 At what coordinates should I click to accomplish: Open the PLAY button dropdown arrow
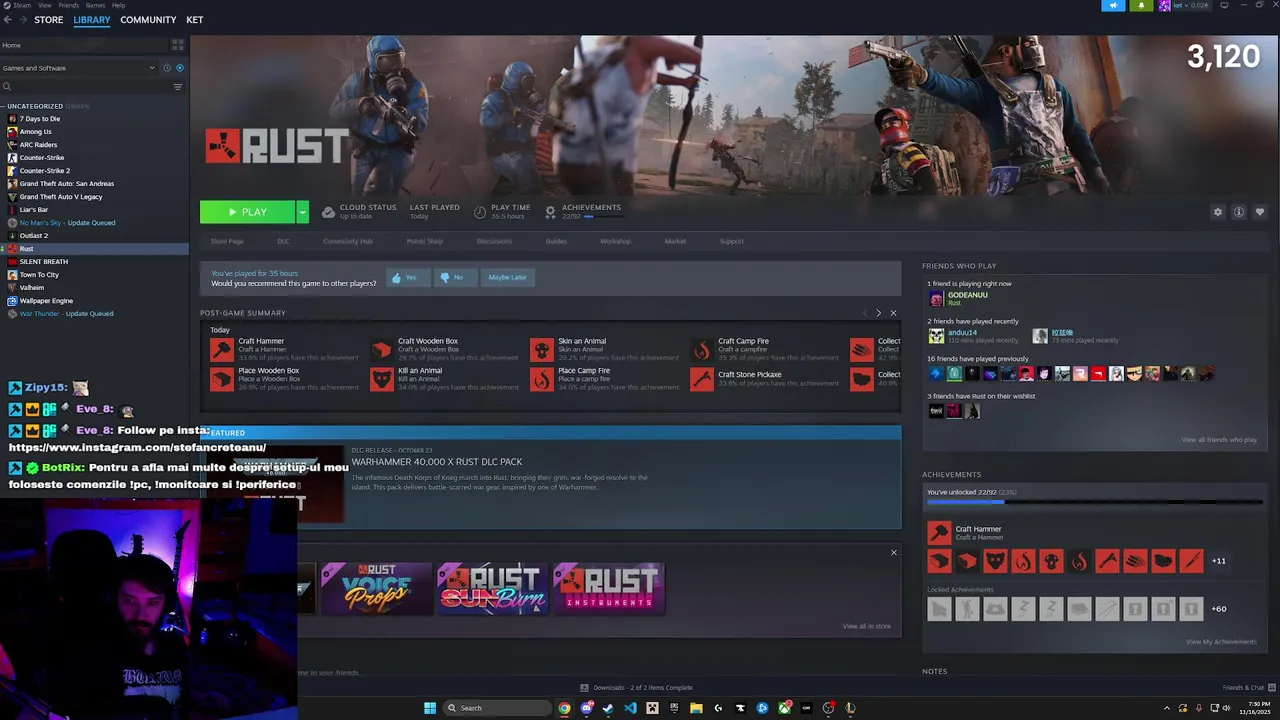302,212
